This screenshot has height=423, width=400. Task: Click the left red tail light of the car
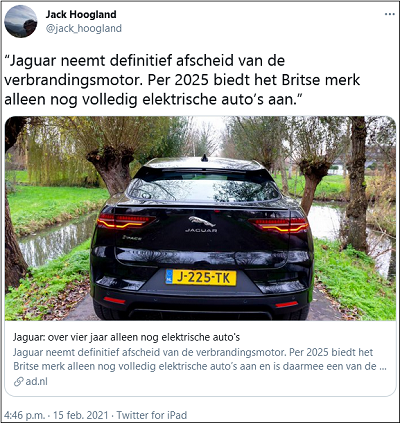pos(125,221)
